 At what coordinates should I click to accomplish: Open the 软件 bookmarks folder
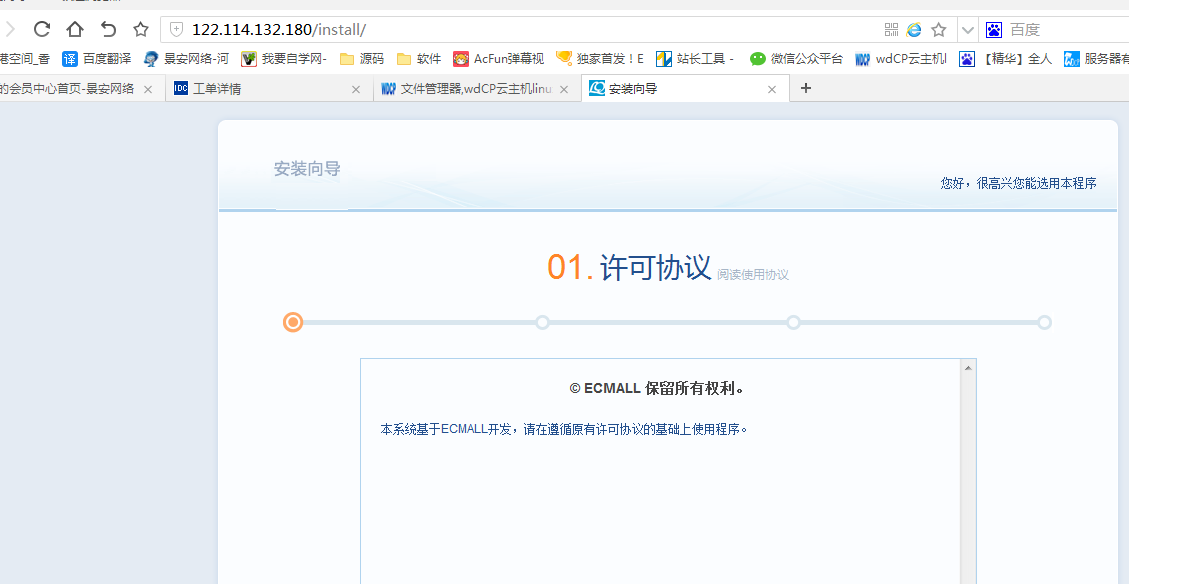click(x=418, y=59)
